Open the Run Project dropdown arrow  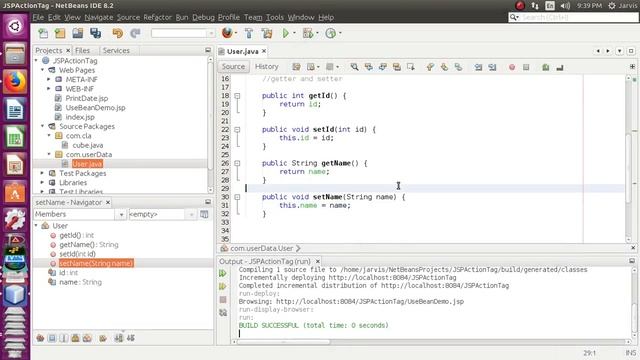point(294,33)
